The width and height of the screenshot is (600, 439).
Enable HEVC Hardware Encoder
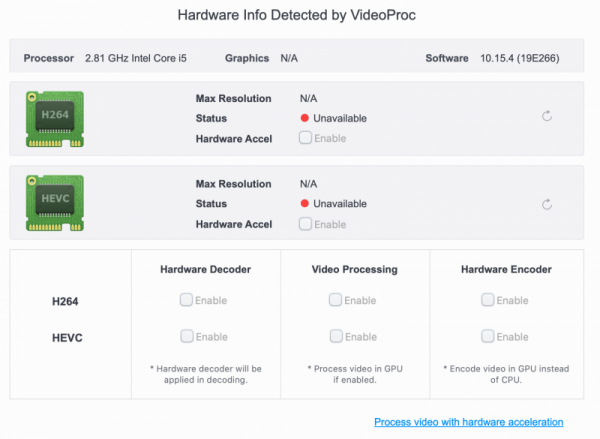[x=487, y=336]
